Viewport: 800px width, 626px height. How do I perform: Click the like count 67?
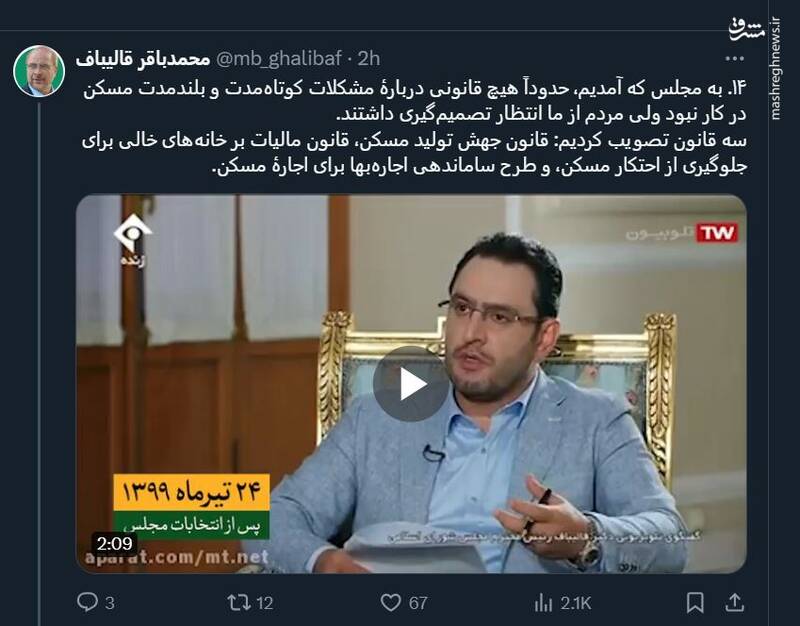418,604
